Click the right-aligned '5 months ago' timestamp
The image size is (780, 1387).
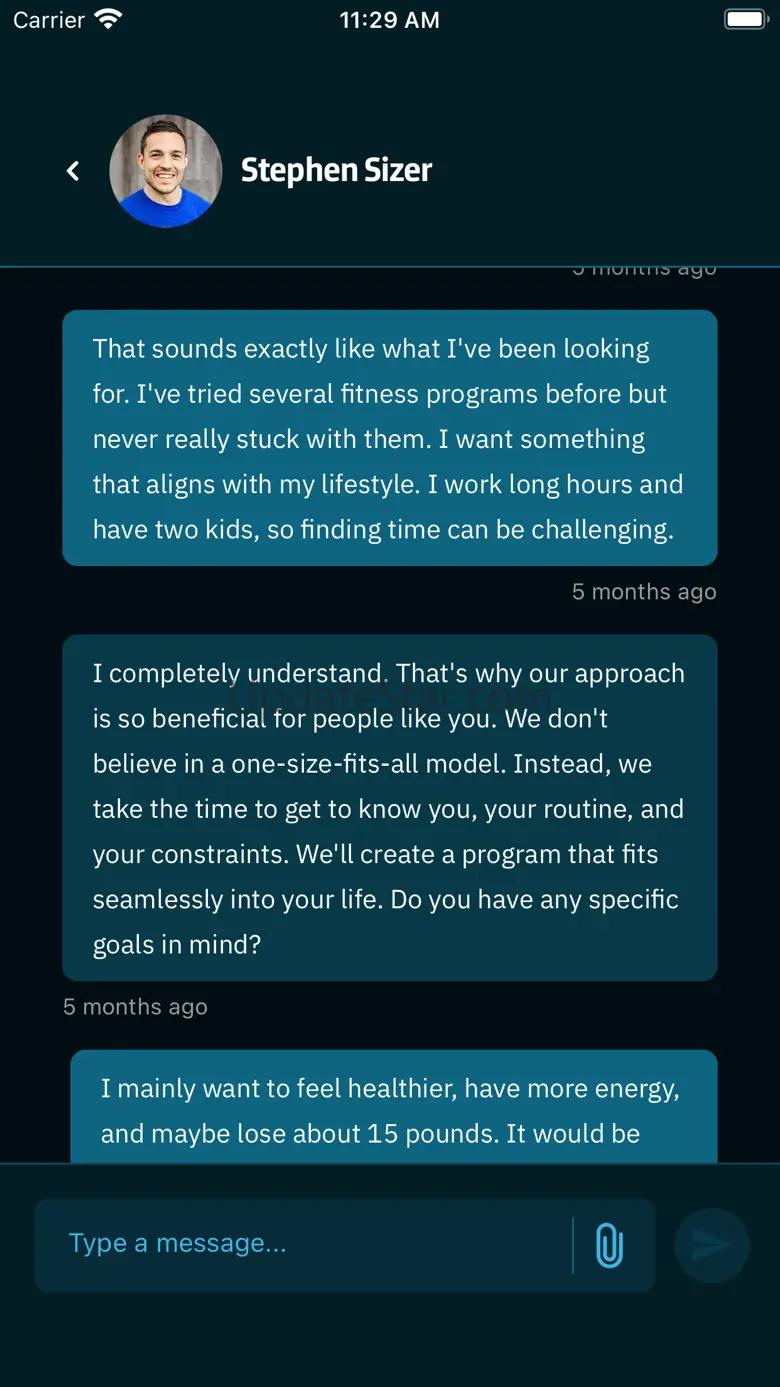tap(644, 592)
